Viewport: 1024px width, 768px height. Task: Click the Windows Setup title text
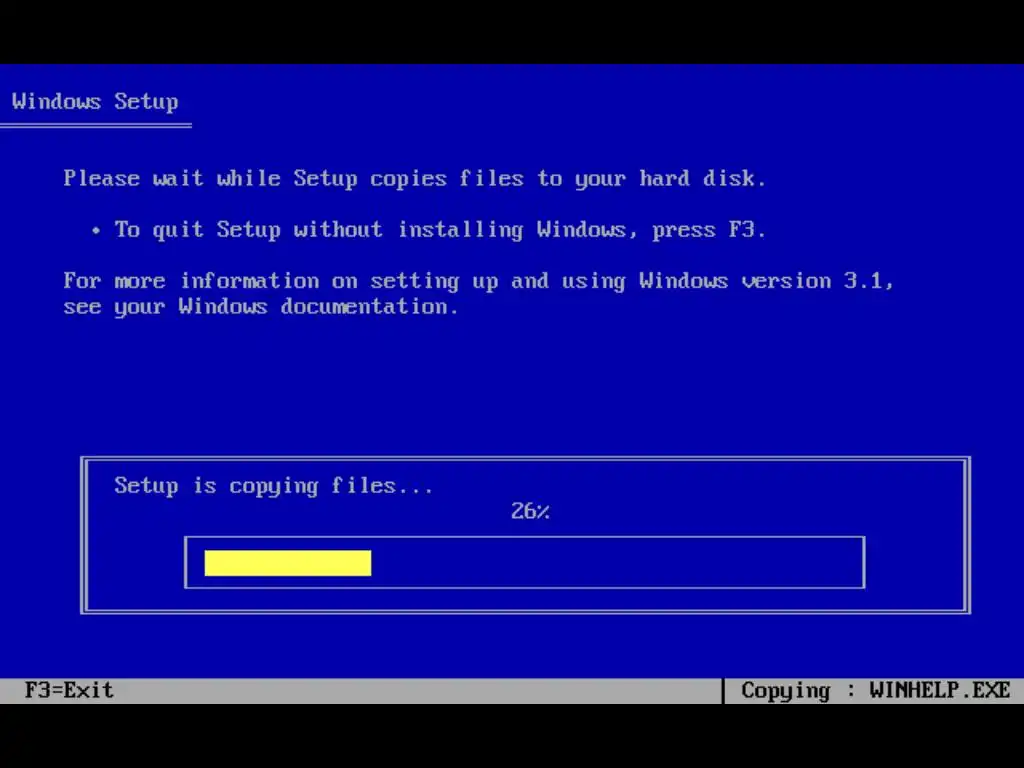(95, 102)
